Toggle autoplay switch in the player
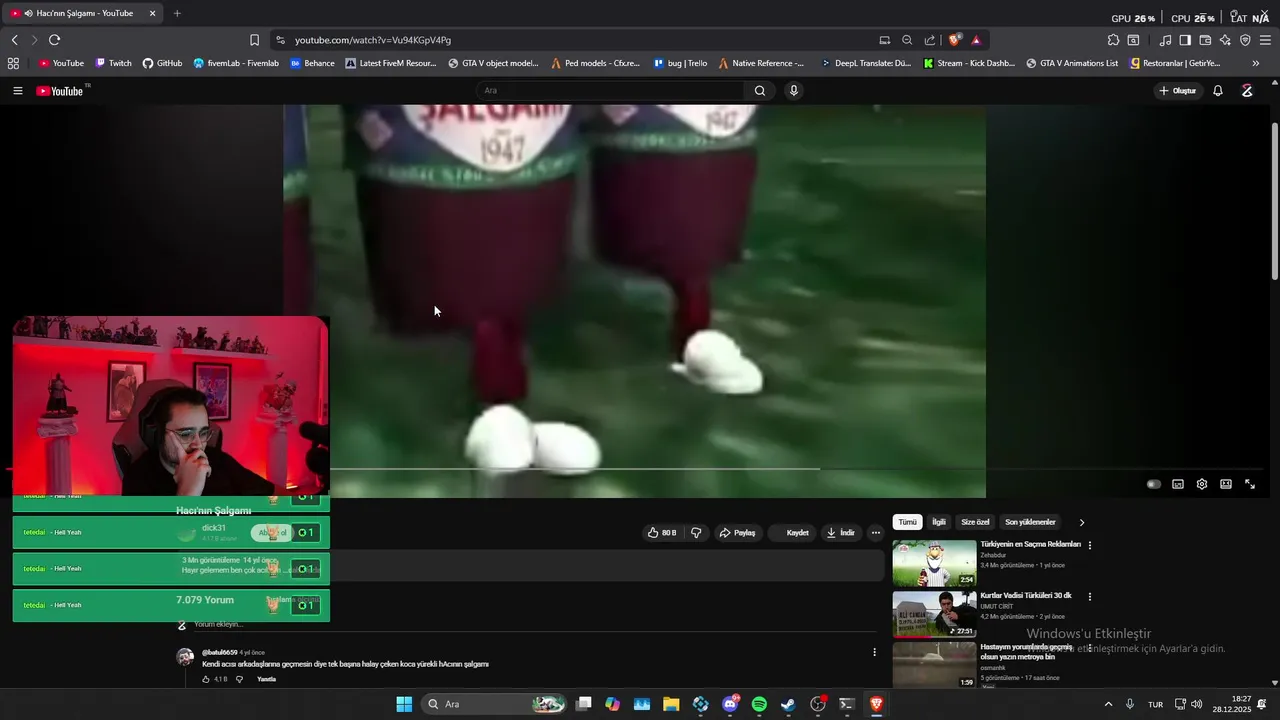The image size is (1280, 720). point(1154,484)
